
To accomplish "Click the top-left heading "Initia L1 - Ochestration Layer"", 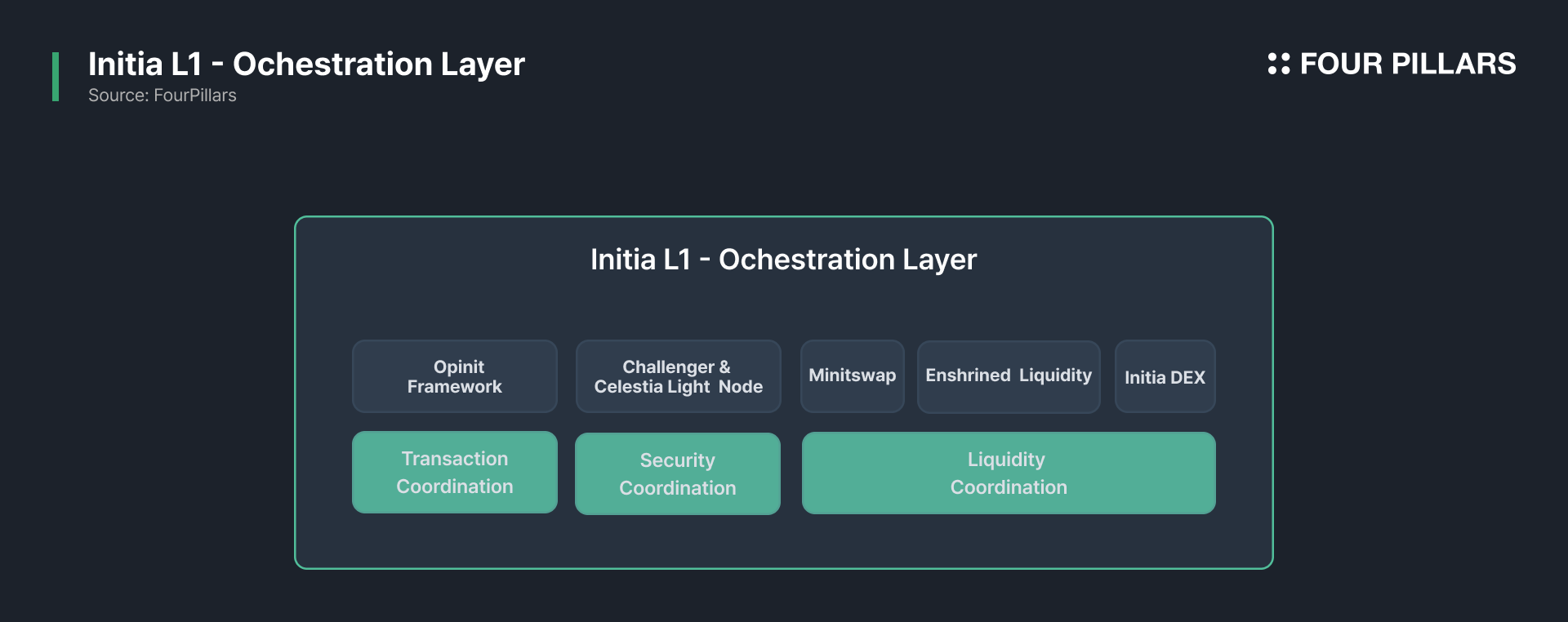I will [x=306, y=64].
